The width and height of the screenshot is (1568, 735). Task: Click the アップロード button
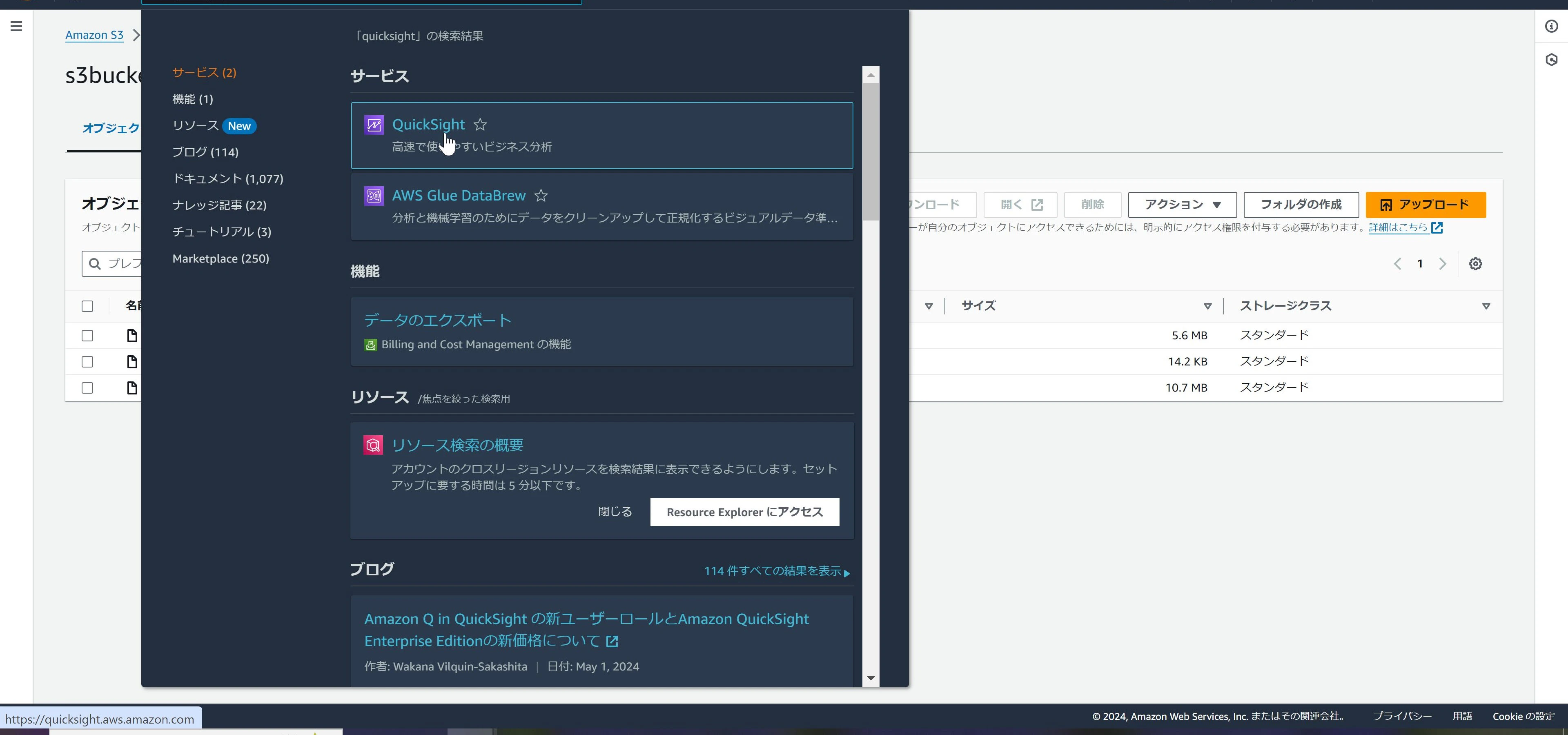[x=1425, y=205]
